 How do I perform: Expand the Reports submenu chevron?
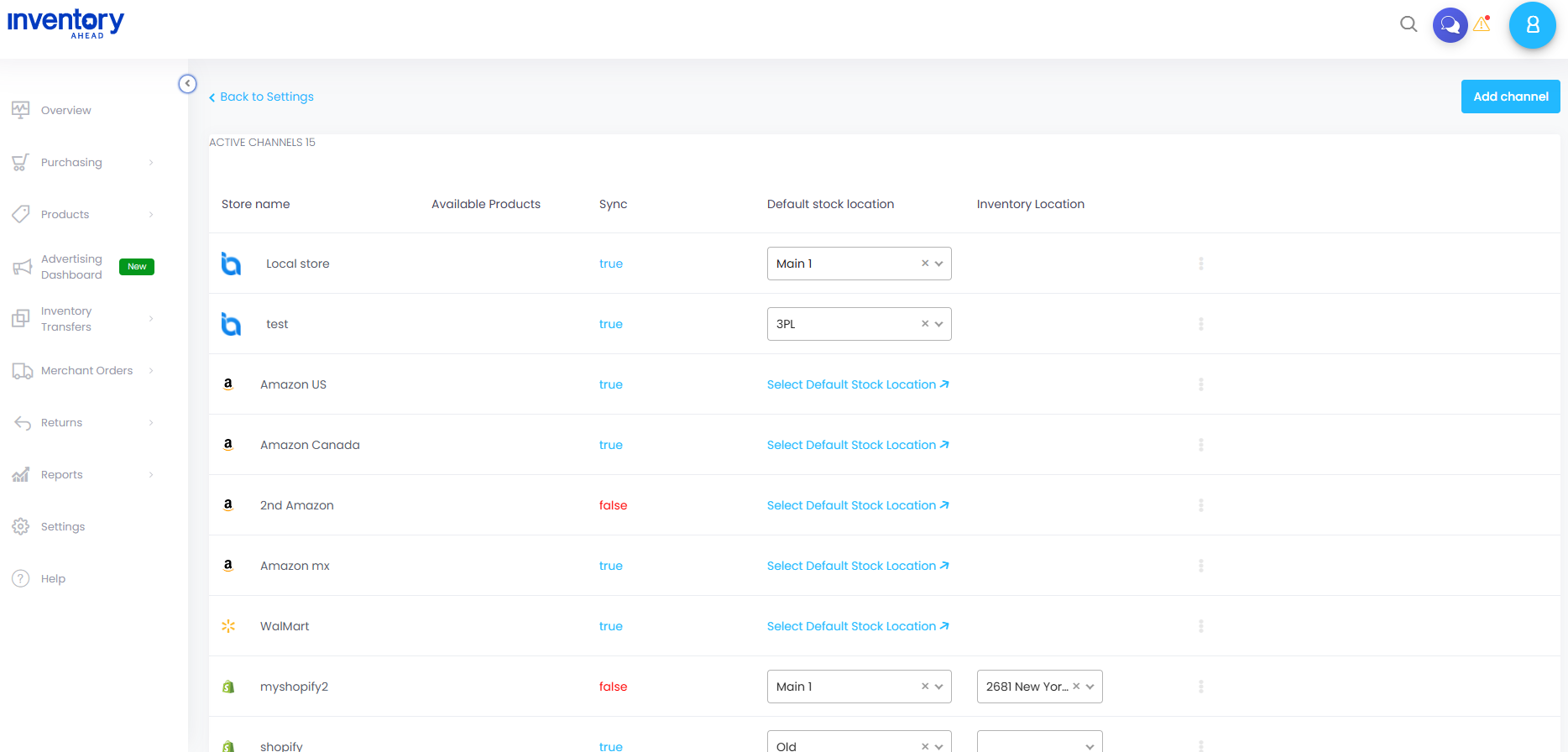[x=151, y=475]
